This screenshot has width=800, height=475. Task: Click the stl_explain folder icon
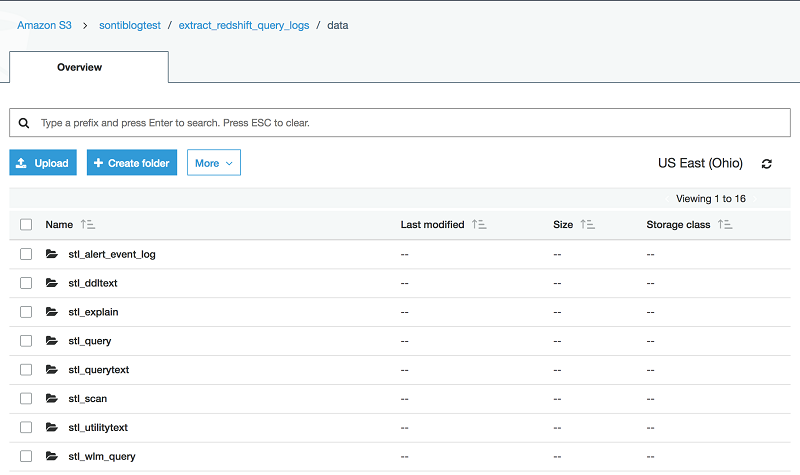pos(52,312)
